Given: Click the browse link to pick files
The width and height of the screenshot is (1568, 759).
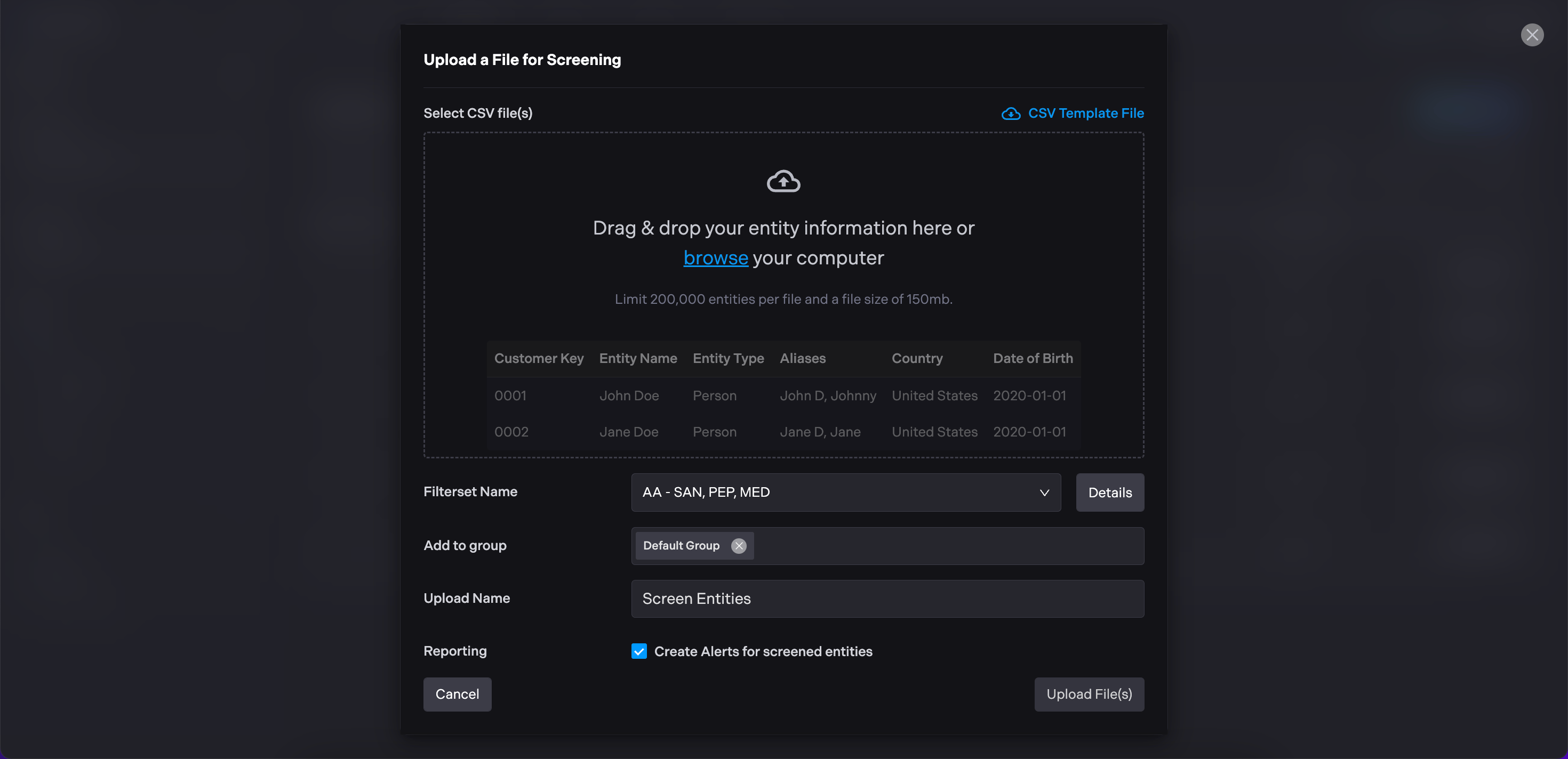Looking at the screenshot, I should tap(715, 258).
